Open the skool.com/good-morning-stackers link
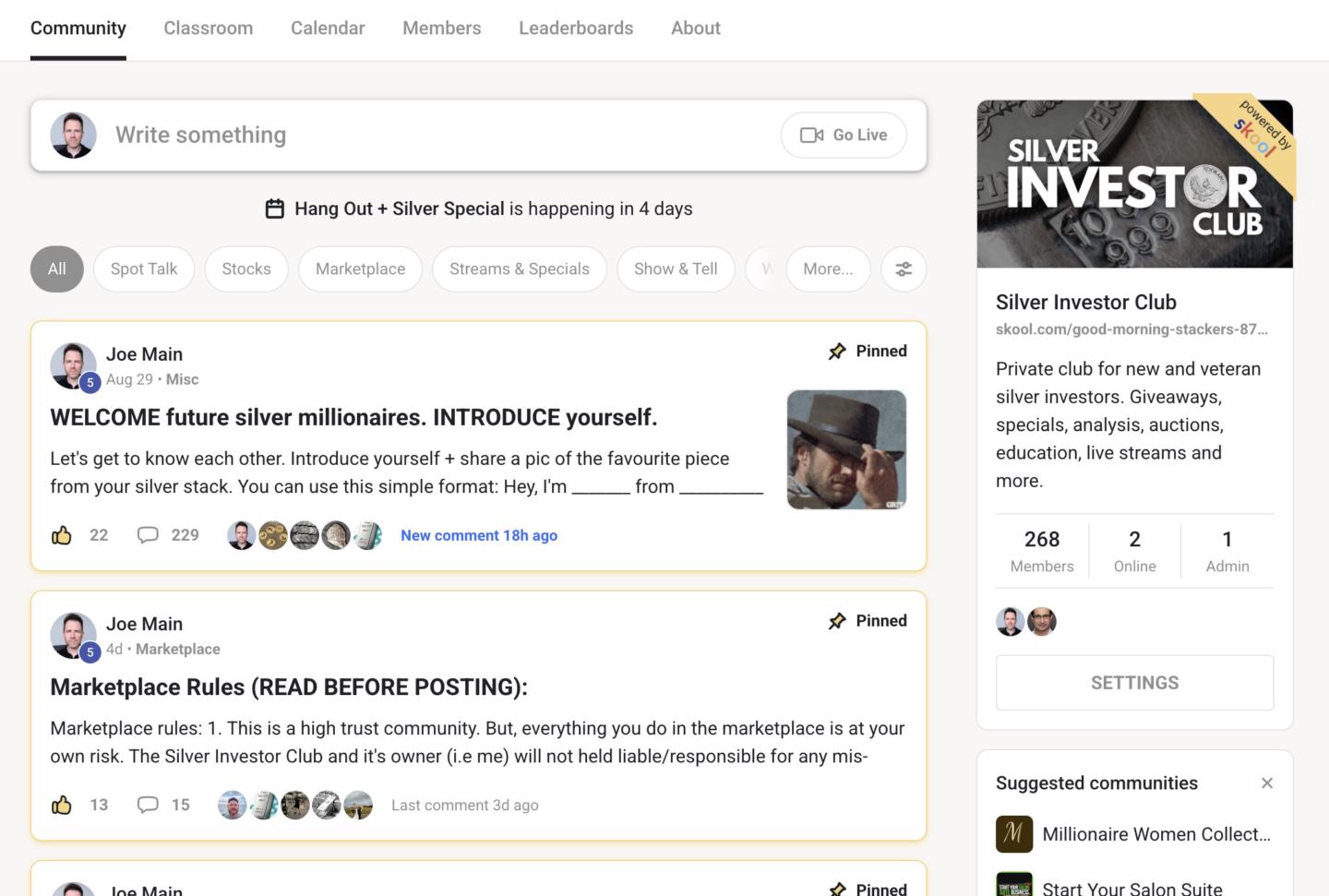Screen dimensions: 1329x896 pos(1131,329)
